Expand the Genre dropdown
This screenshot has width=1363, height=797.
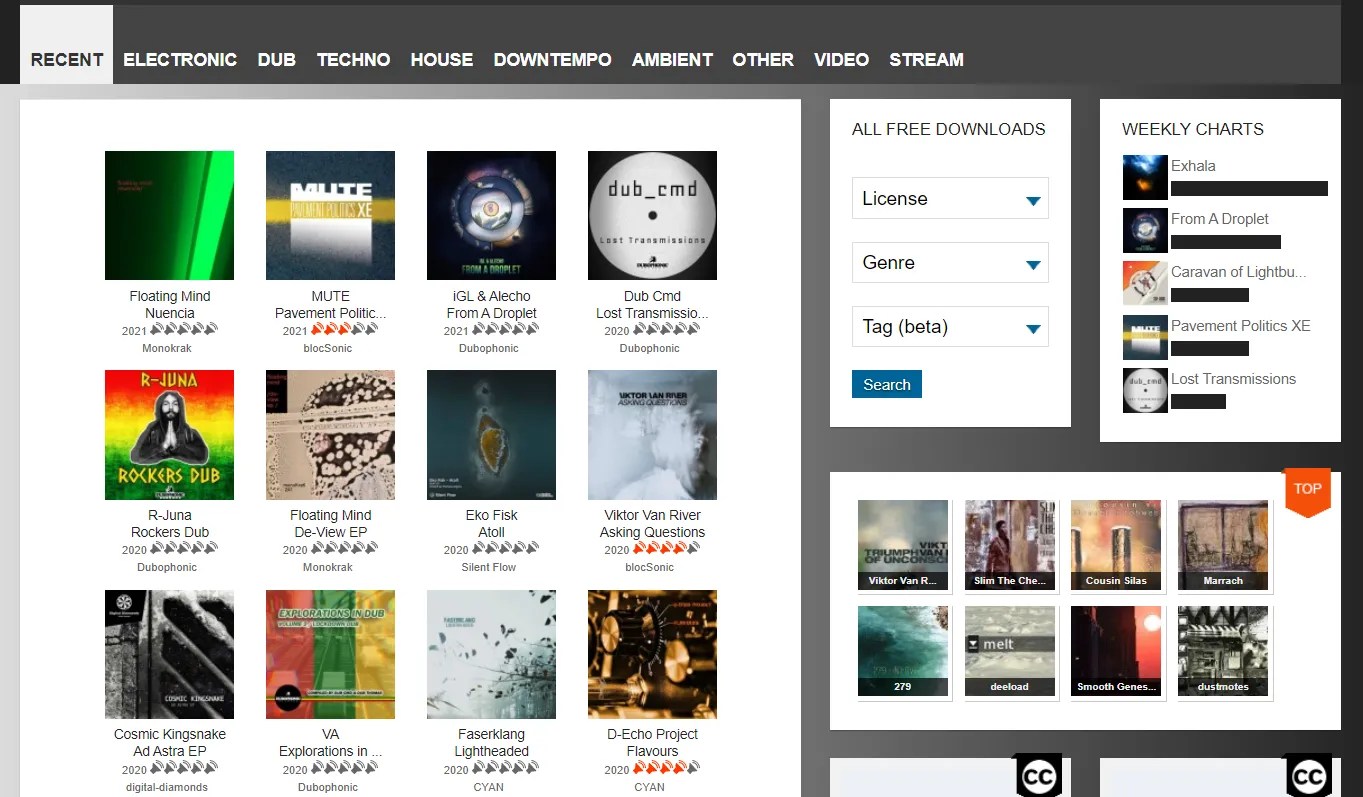950,262
